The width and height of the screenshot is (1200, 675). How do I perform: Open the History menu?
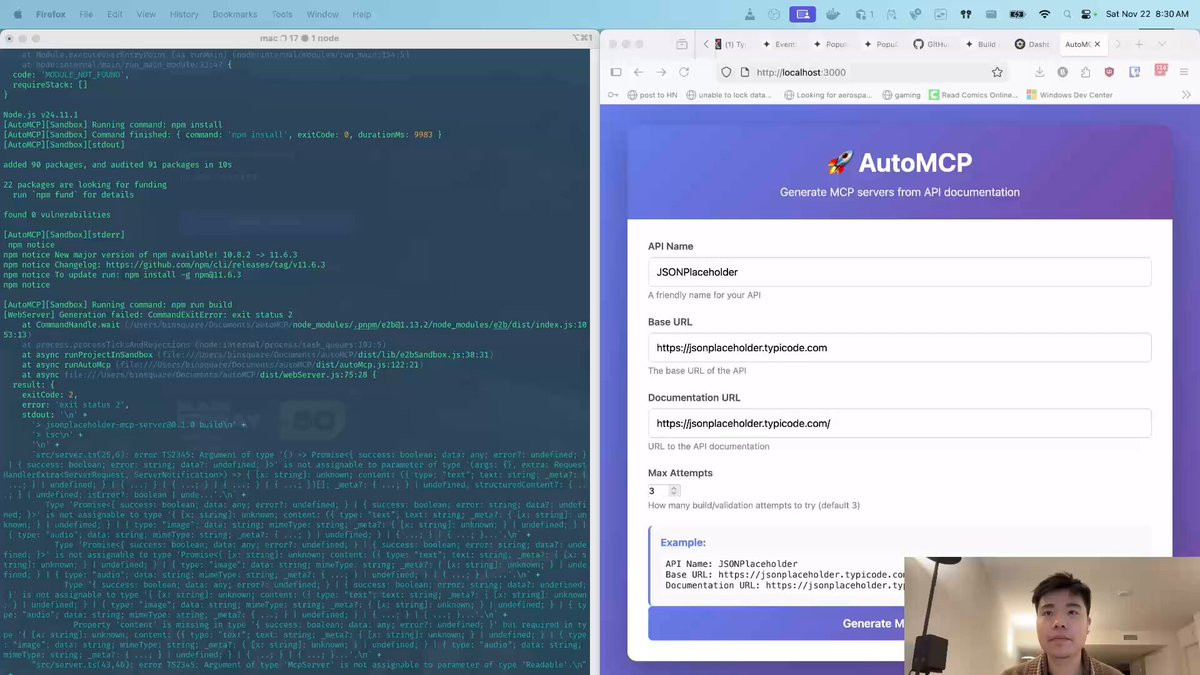184,14
